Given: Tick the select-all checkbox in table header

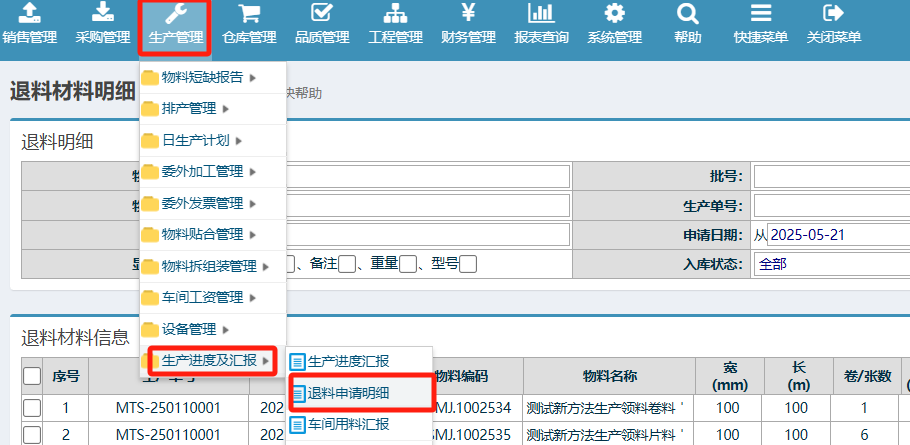Looking at the screenshot, I should (x=32, y=376).
